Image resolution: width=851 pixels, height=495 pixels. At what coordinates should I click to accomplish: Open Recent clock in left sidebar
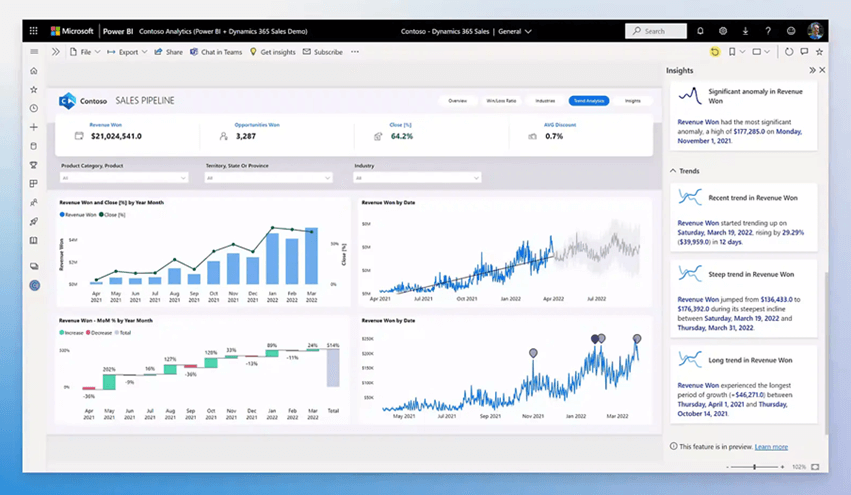click(x=34, y=108)
